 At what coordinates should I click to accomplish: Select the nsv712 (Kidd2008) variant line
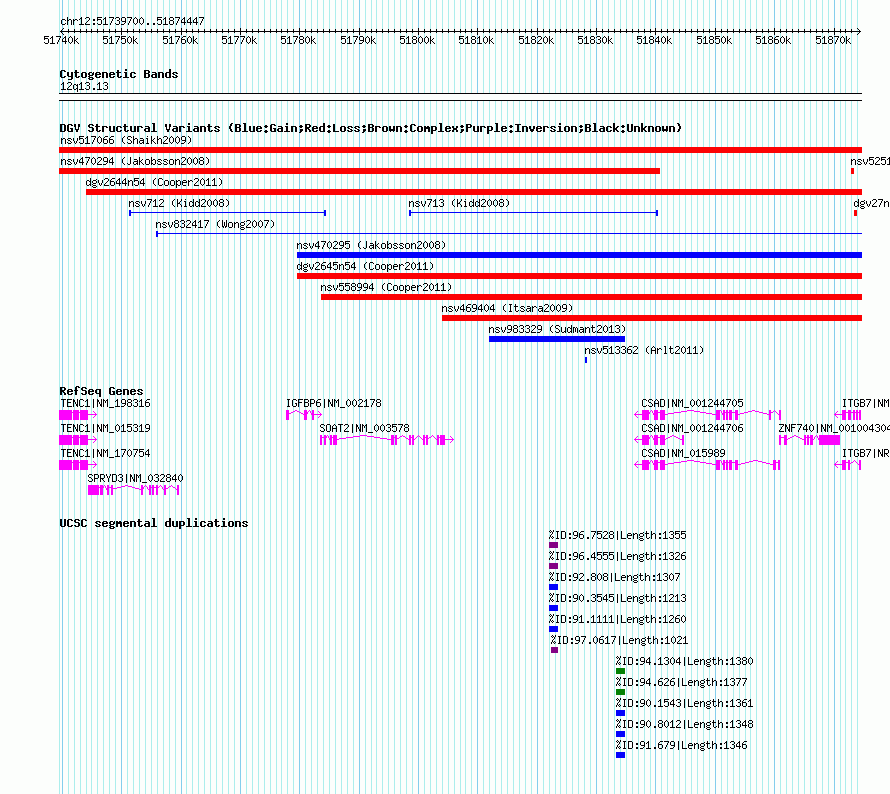[x=228, y=213]
